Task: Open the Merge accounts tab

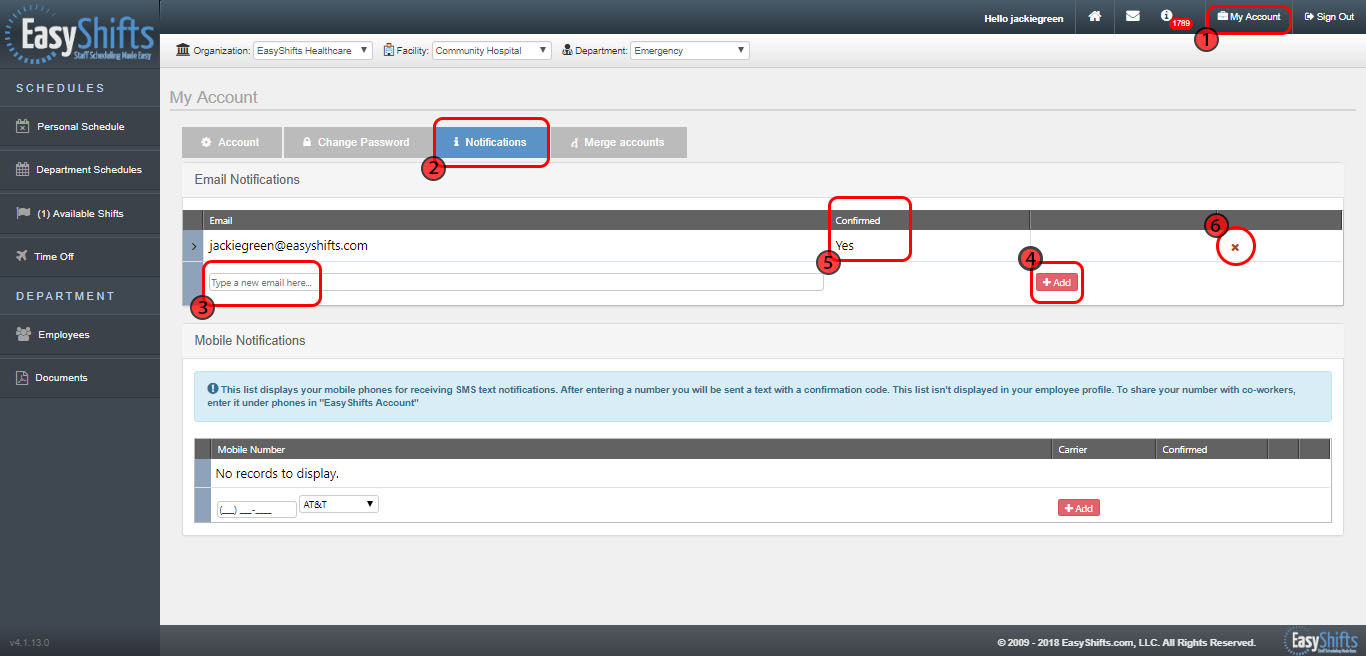Action: 618,142
